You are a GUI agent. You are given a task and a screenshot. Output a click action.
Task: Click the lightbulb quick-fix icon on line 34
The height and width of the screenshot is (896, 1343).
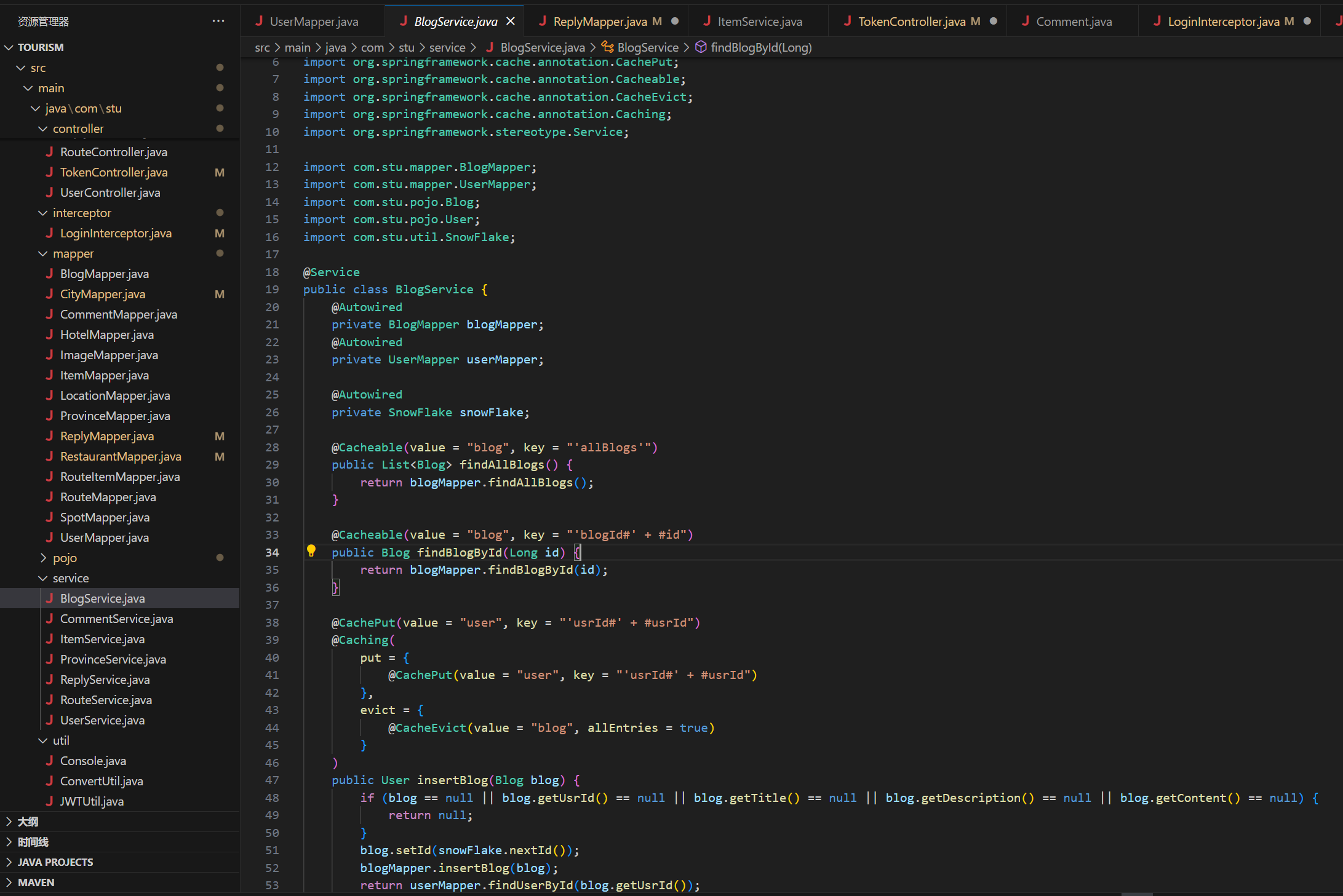coord(311,551)
